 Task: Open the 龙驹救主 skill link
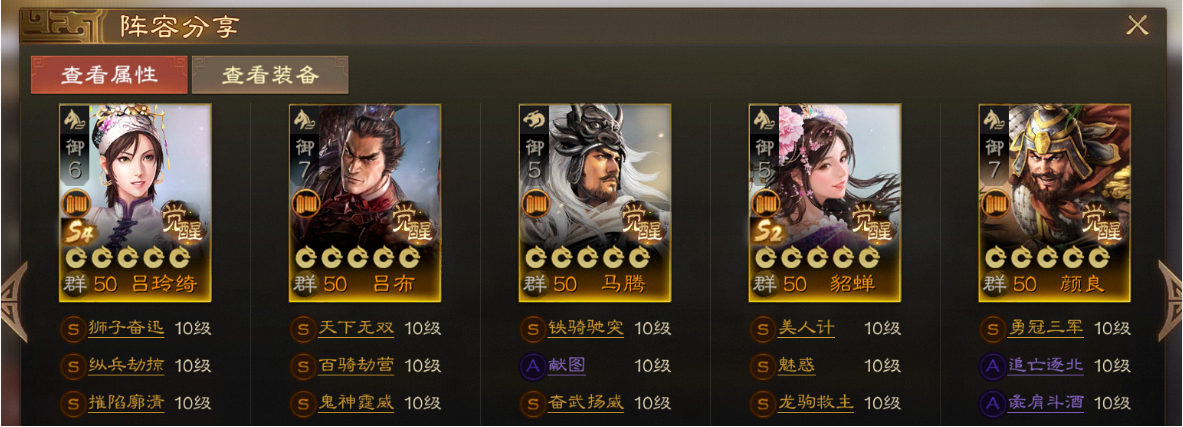(x=816, y=403)
